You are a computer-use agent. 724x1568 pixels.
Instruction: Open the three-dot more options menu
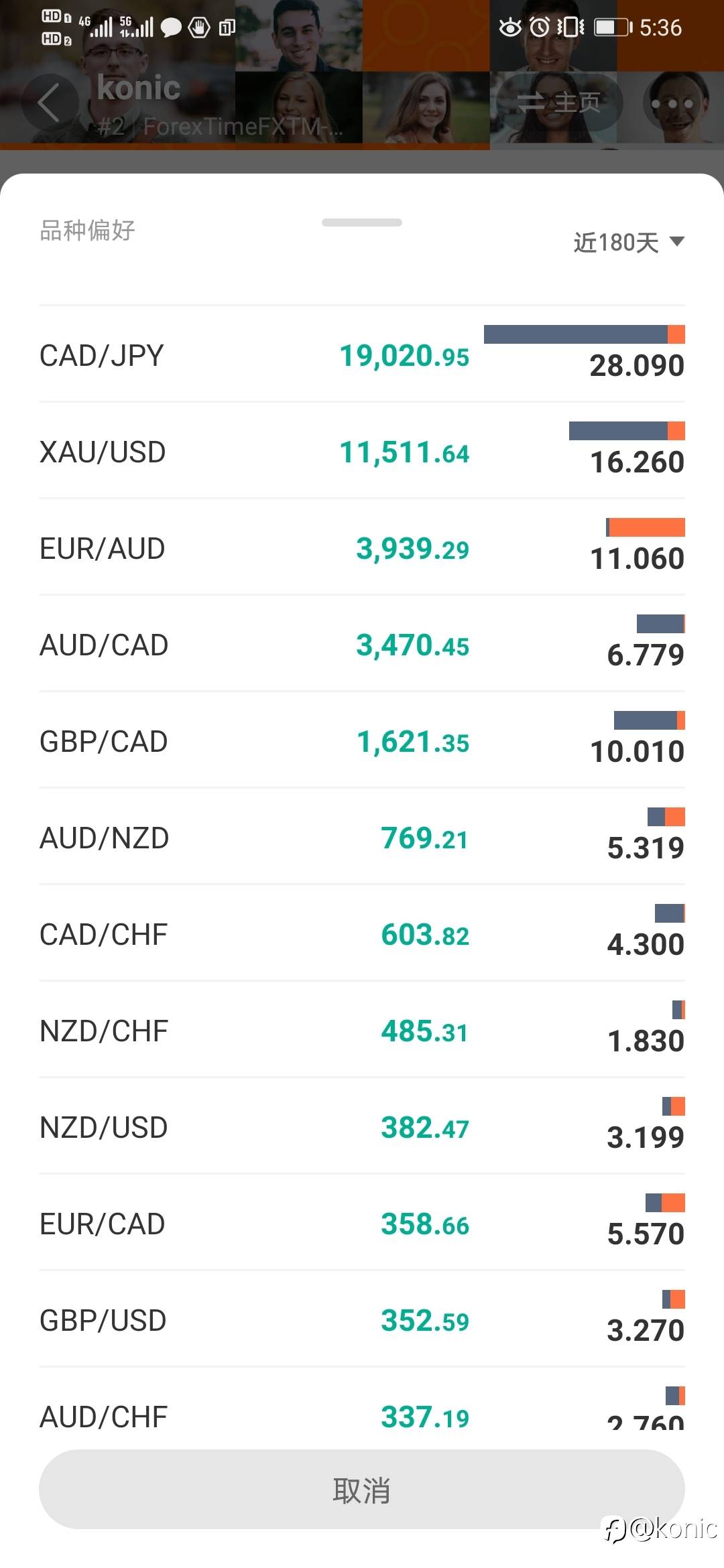(672, 104)
